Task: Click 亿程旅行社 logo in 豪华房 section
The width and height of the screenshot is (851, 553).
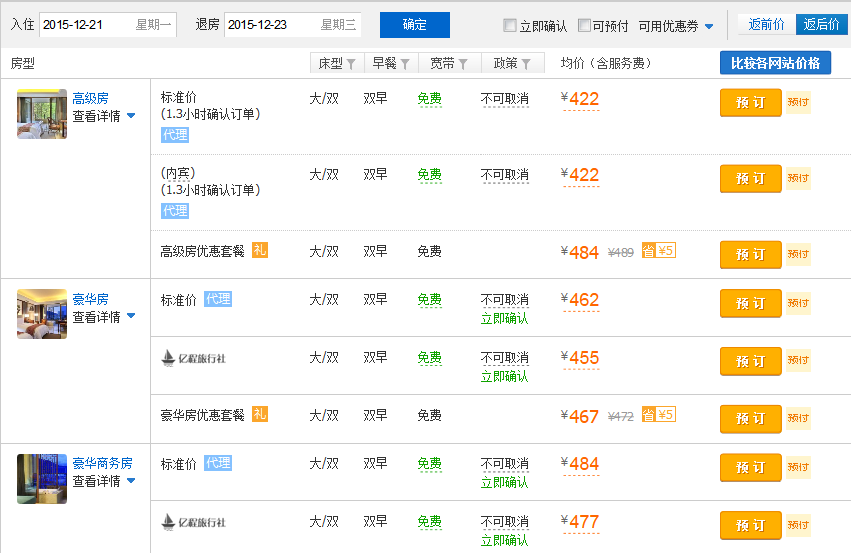Action: tap(194, 357)
